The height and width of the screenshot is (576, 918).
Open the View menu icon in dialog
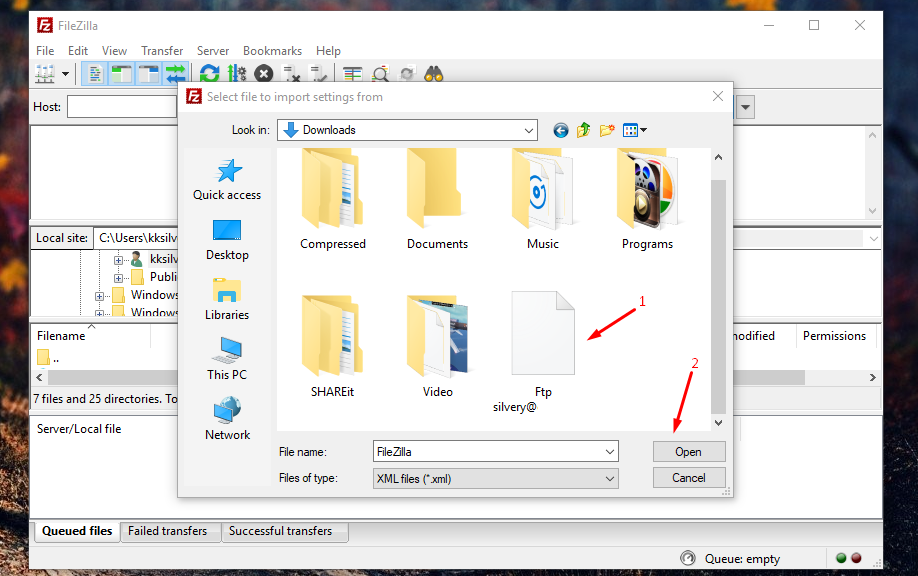click(635, 130)
